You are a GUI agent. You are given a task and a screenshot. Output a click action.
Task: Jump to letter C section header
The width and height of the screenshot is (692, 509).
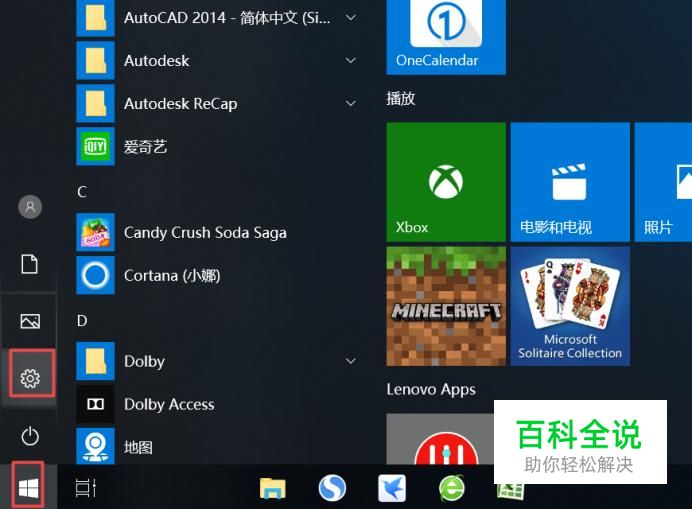tap(82, 192)
